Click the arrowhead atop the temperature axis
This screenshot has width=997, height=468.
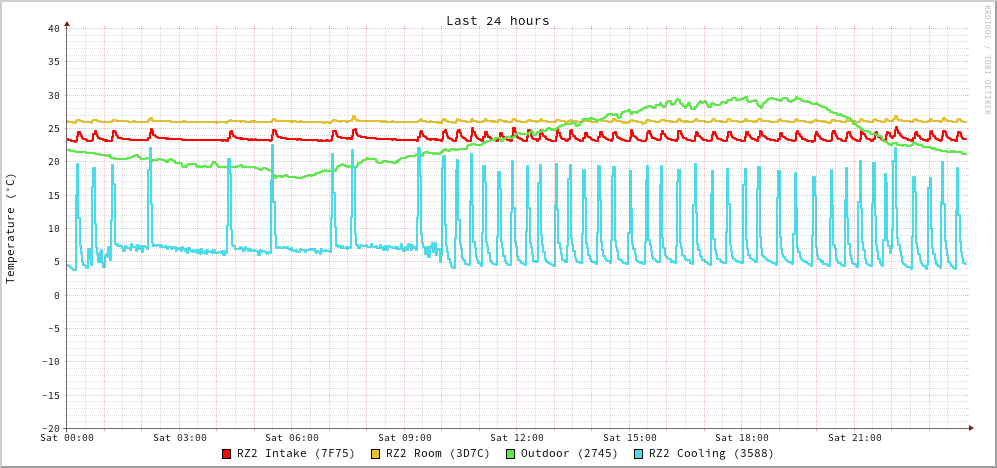(x=67, y=23)
